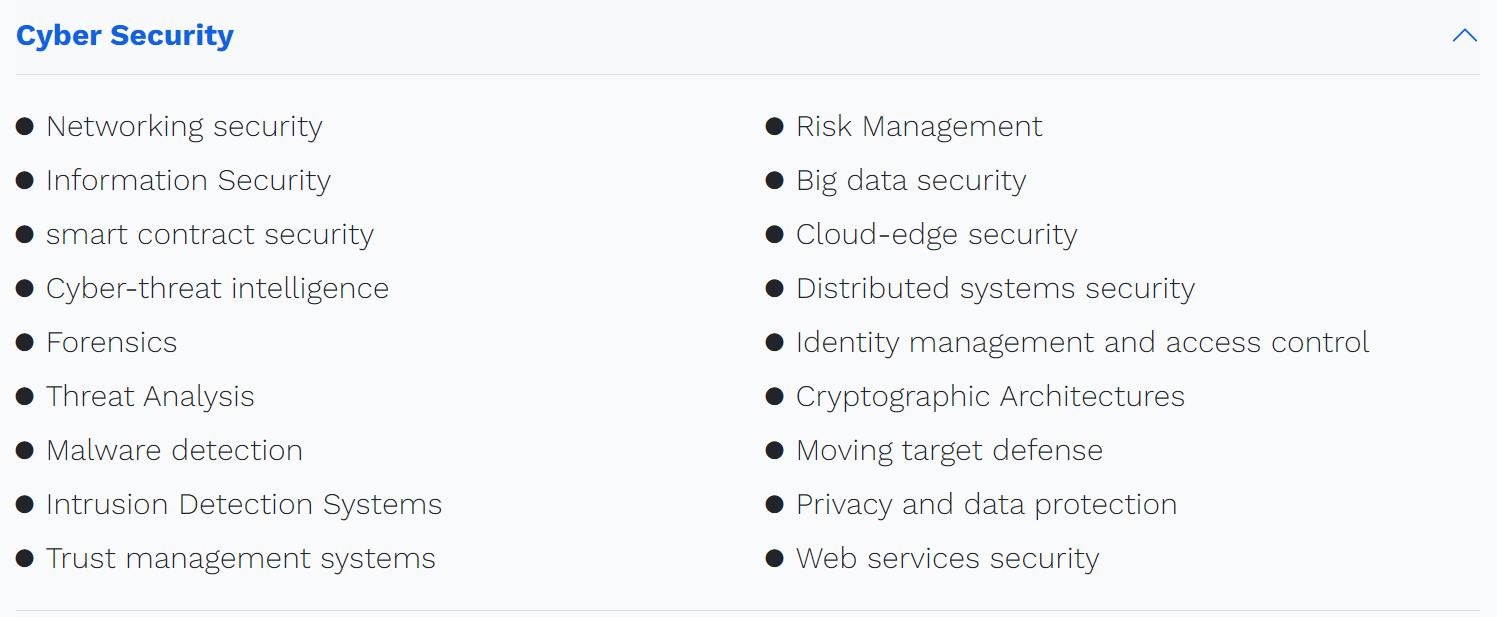Collapse the Cyber Security section chevron

click(1464, 36)
